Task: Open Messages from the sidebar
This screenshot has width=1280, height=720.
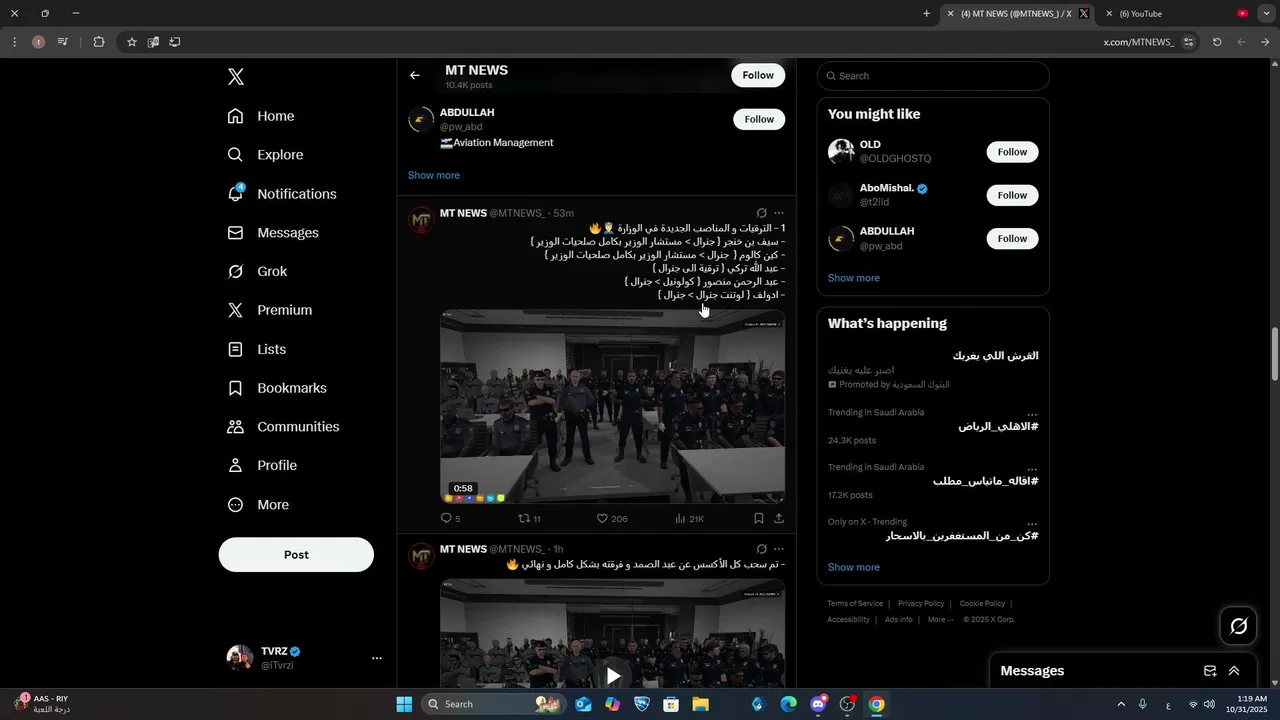Action: tap(273, 233)
